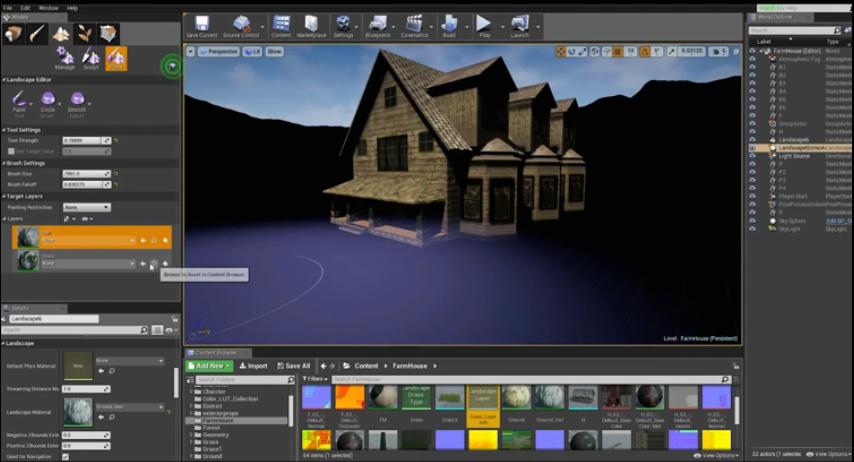854x462 pixels.
Task: Expand the Geometry folder in tree
Action: click(192, 435)
